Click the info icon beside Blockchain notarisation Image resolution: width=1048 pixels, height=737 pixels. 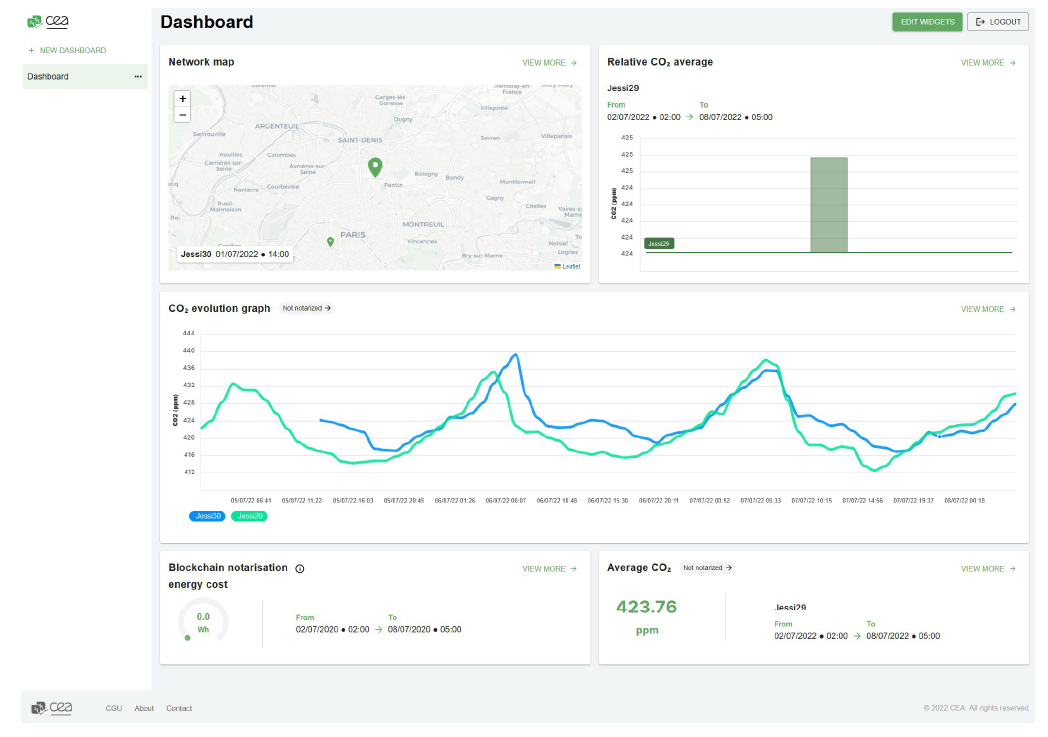(299, 569)
